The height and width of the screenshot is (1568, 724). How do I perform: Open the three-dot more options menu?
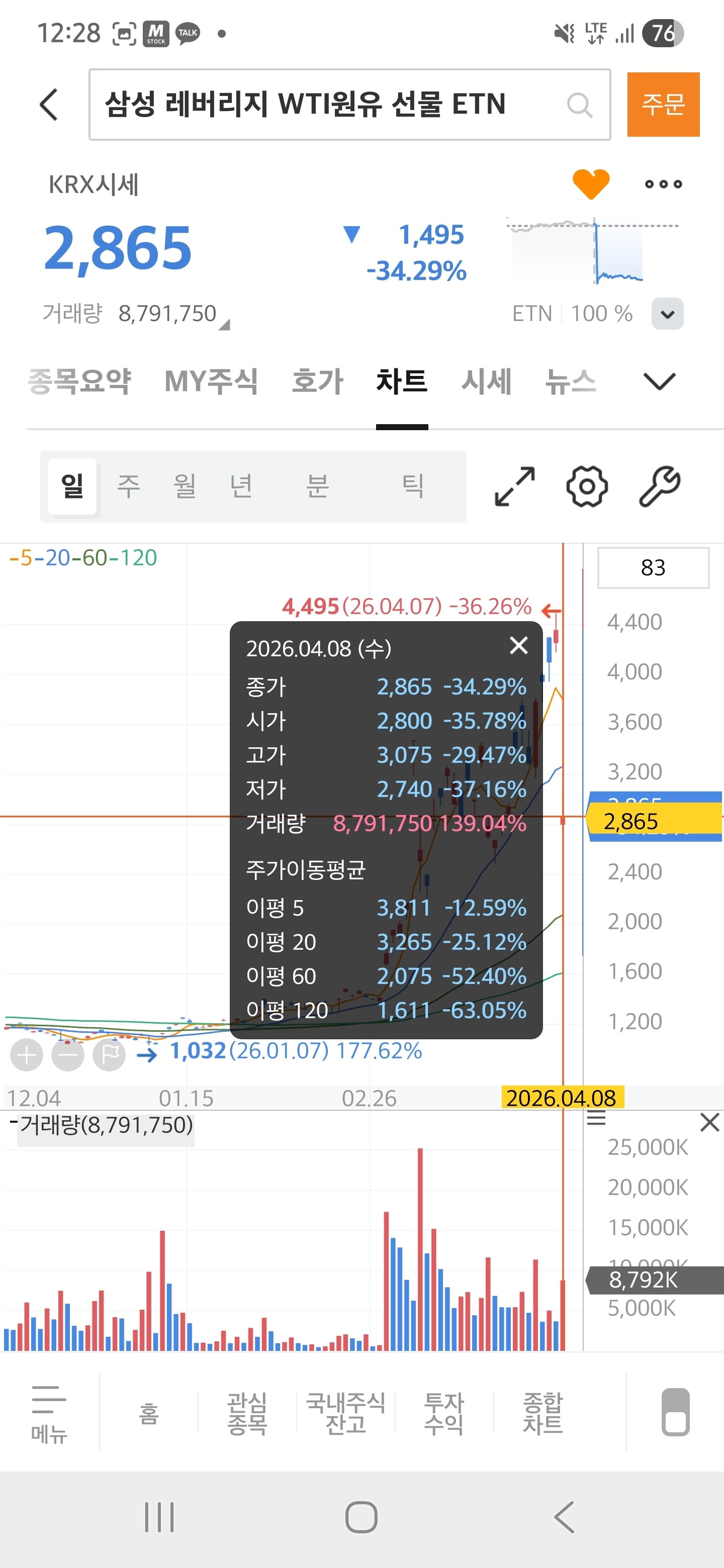663,184
